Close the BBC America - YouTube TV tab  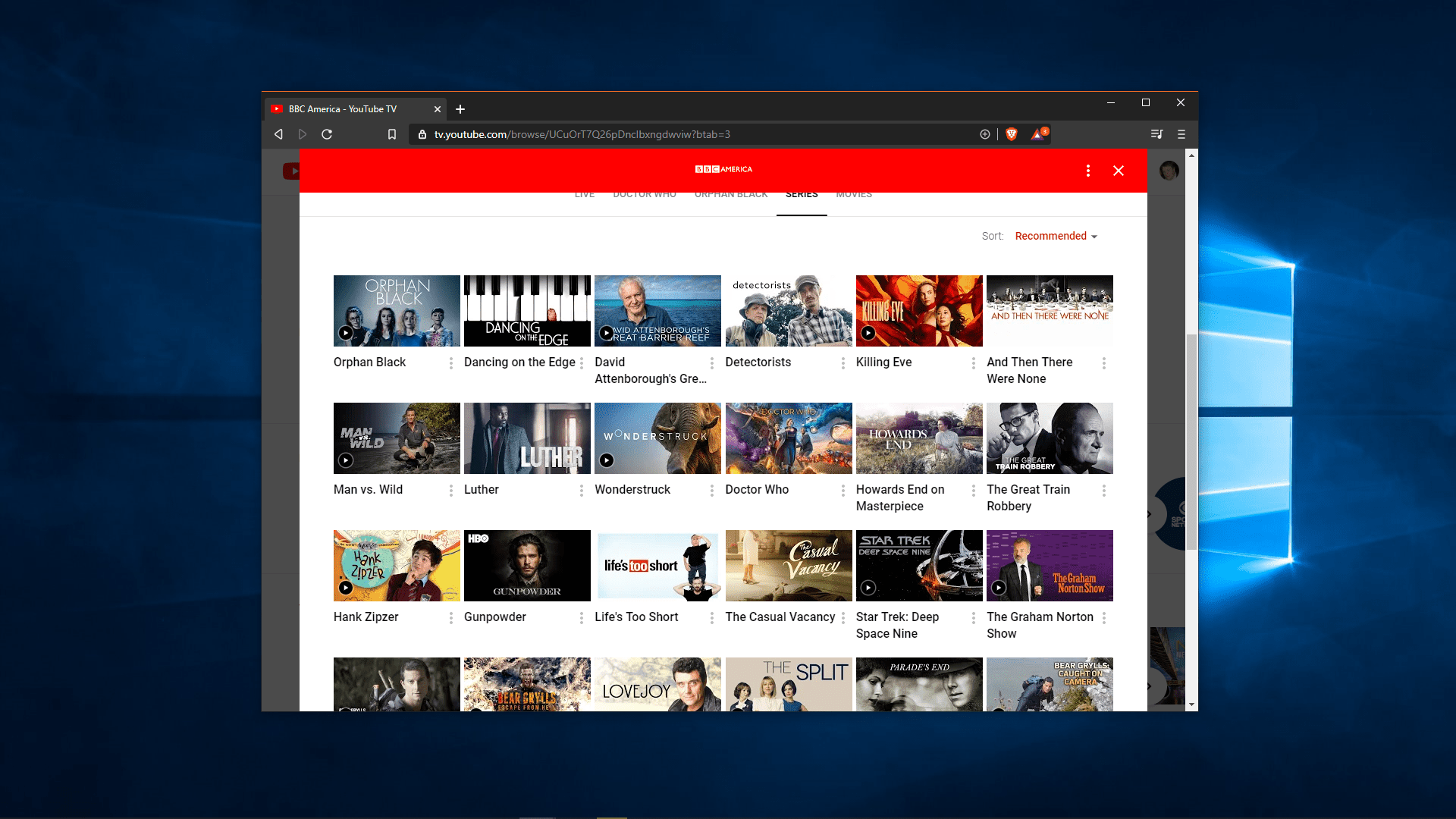(438, 109)
